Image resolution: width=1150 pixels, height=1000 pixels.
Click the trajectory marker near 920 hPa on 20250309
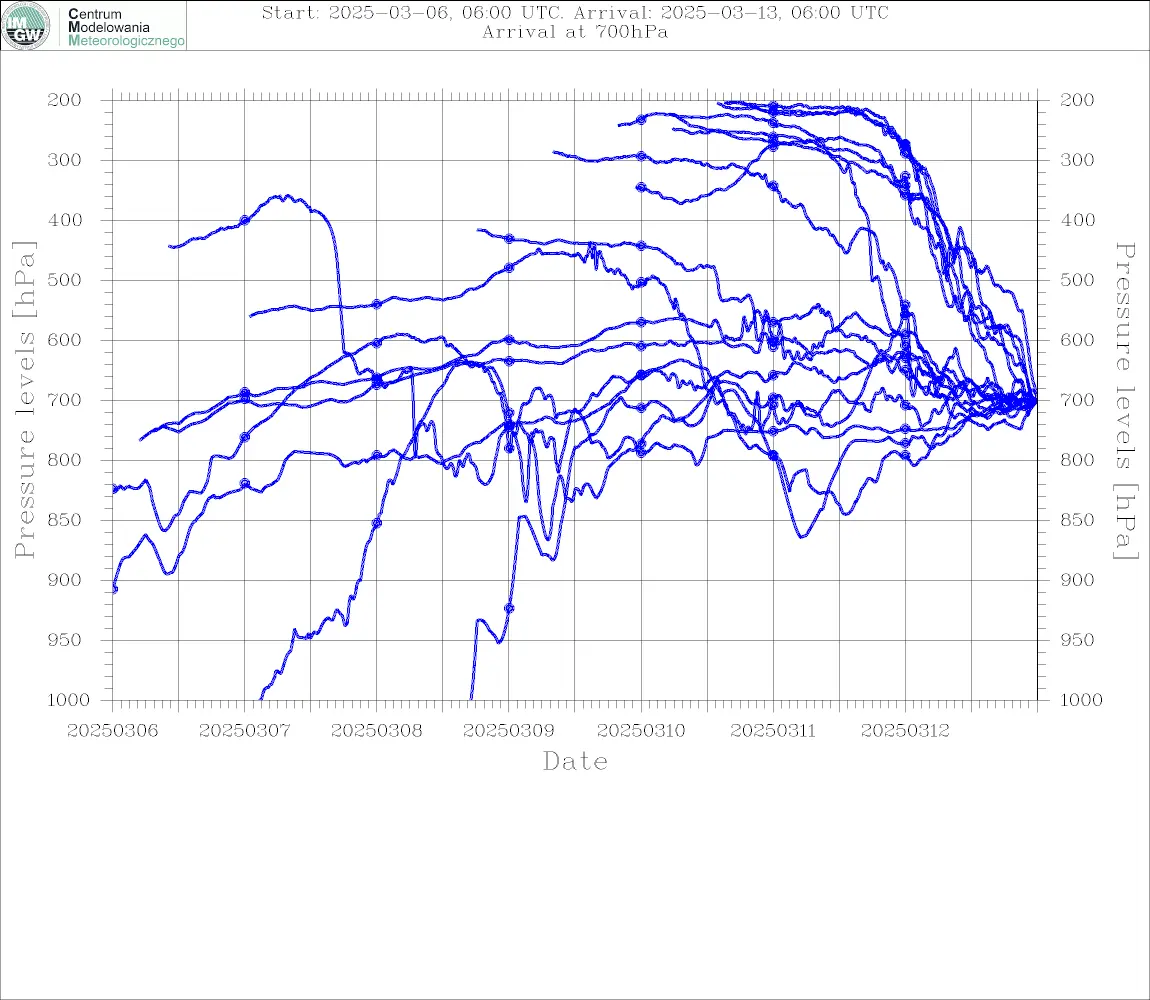(x=509, y=608)
